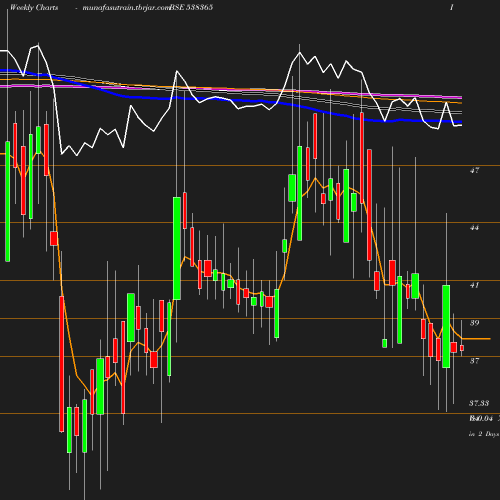Click the 0.04 change value text
Viewport: 500px width, 500px height.
484,418
